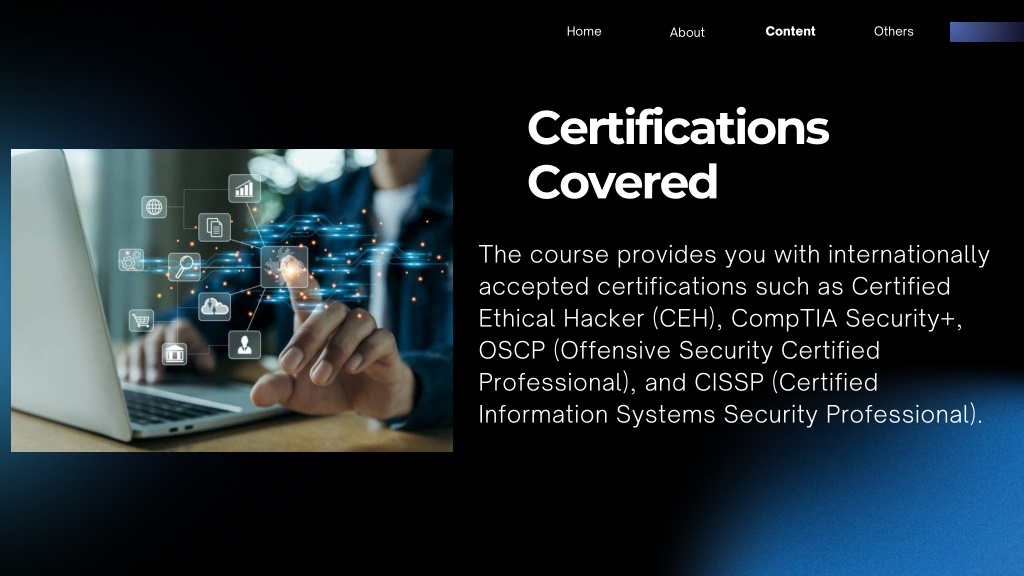The width and height of the screenshot is (1024, 576).
Task: Click the user profile icon in the photo
Action: (x=244, y=344)
